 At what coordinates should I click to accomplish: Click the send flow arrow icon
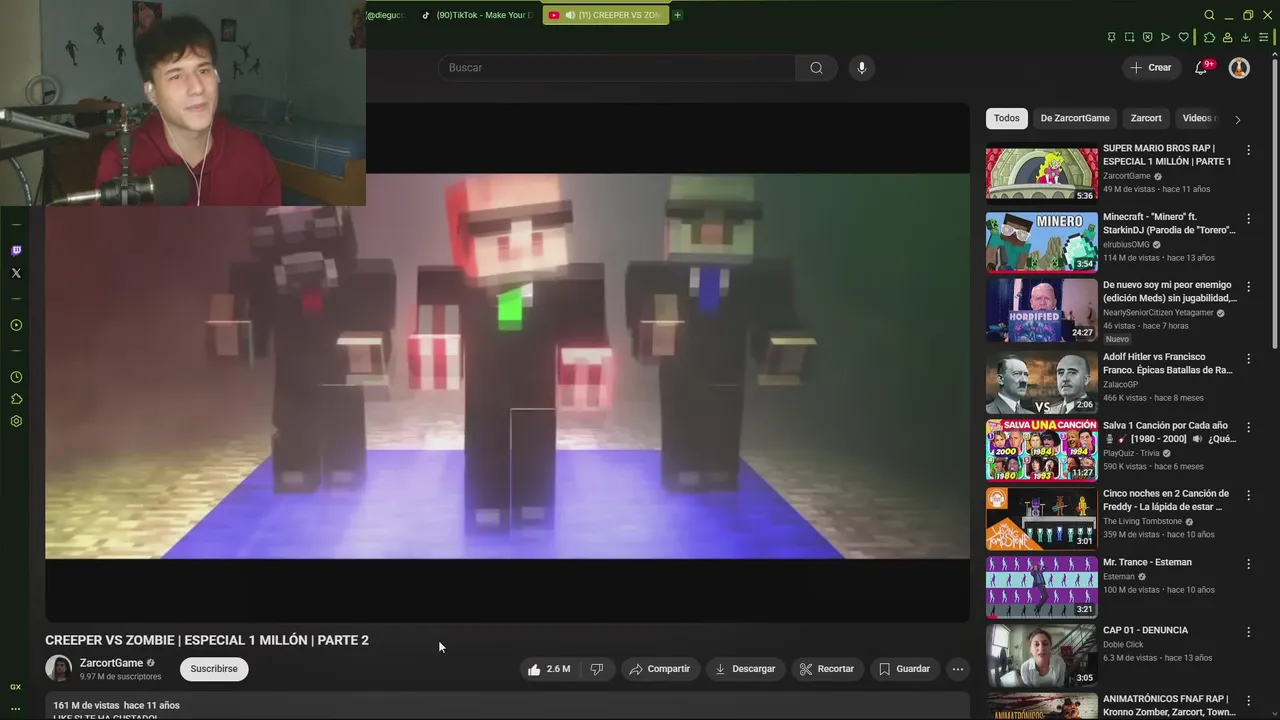pos(1165,37)
